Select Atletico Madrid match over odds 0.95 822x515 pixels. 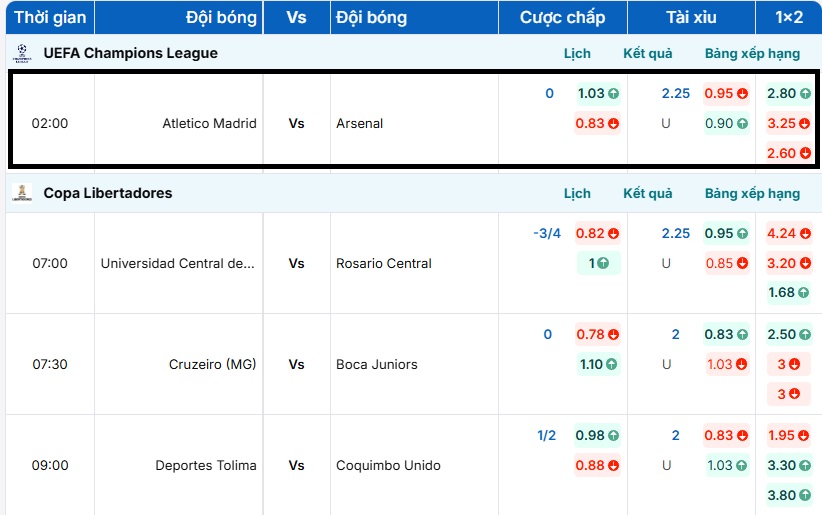(x=726, y=93)
